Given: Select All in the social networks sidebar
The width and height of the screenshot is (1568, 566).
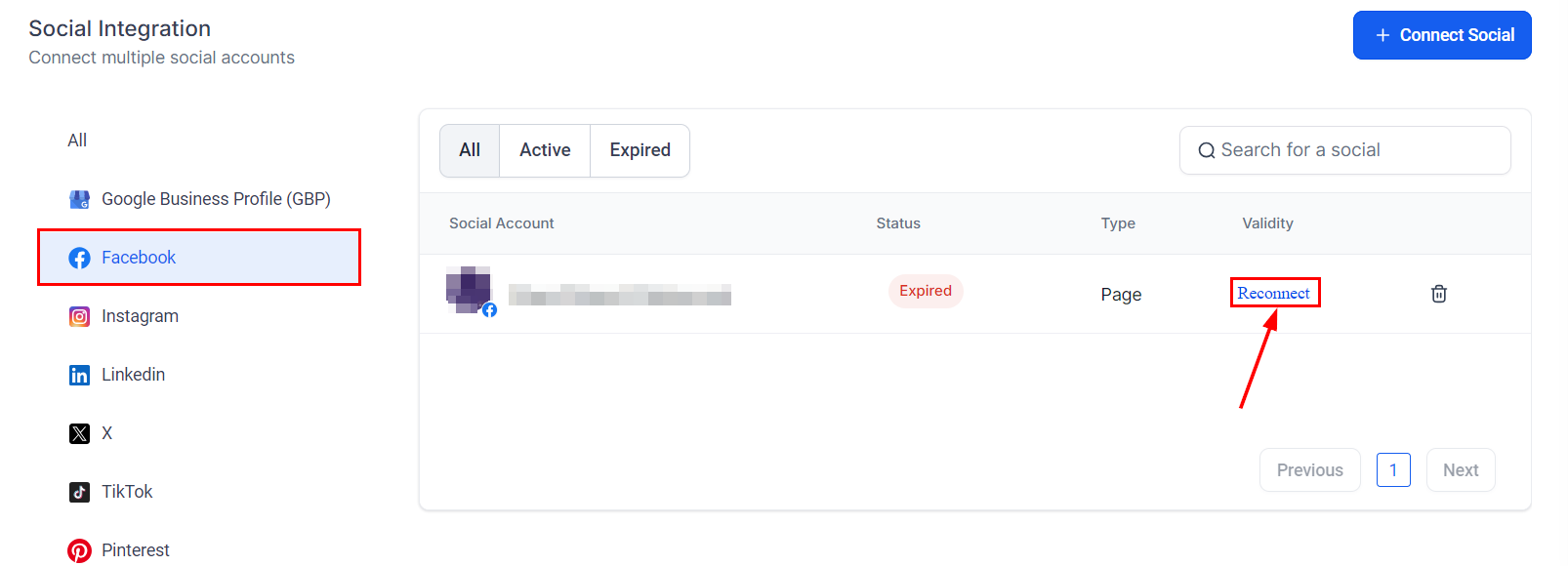Looking at the screenshot, I should click(77, 141).
